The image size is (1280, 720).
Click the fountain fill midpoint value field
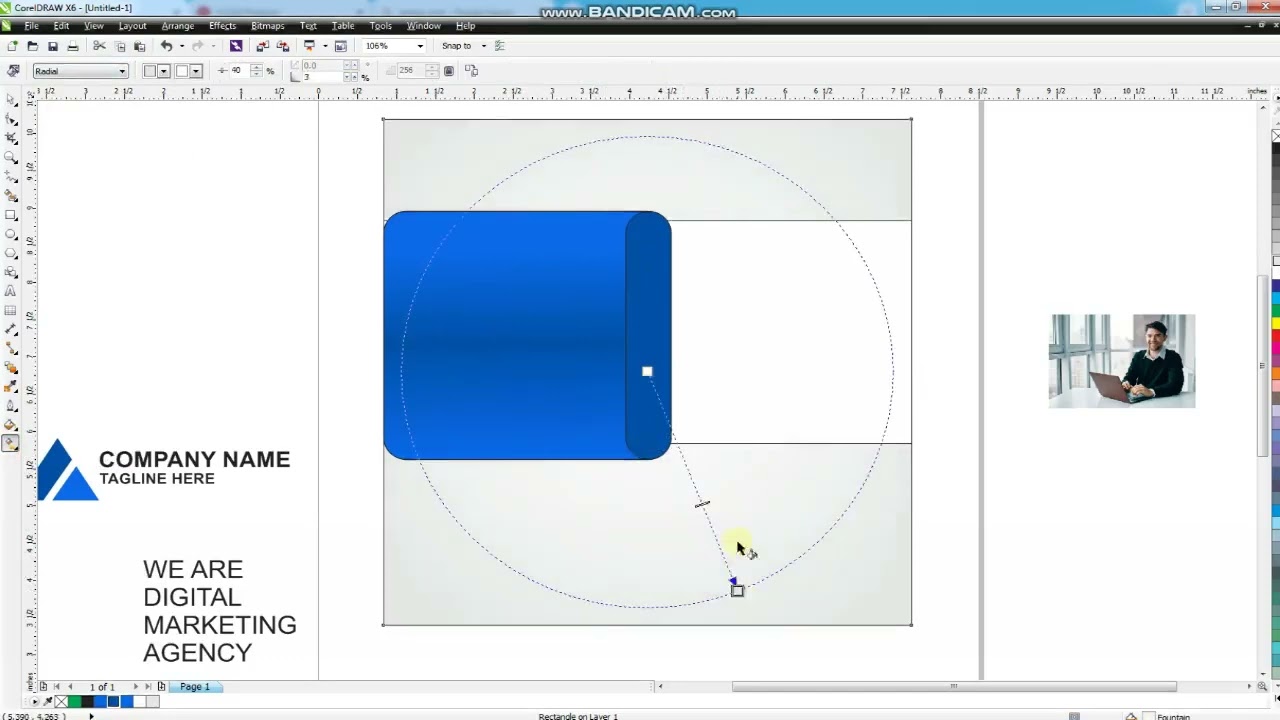tap(239, 71)
